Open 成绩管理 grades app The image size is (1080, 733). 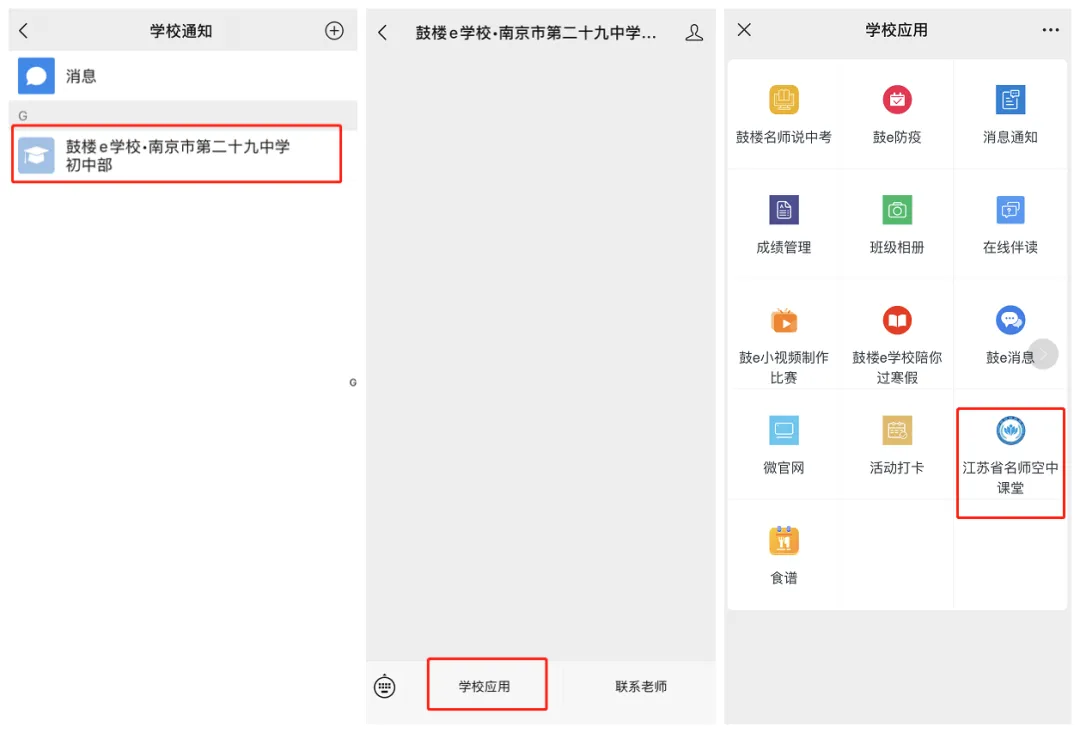(x=784, y=222)
